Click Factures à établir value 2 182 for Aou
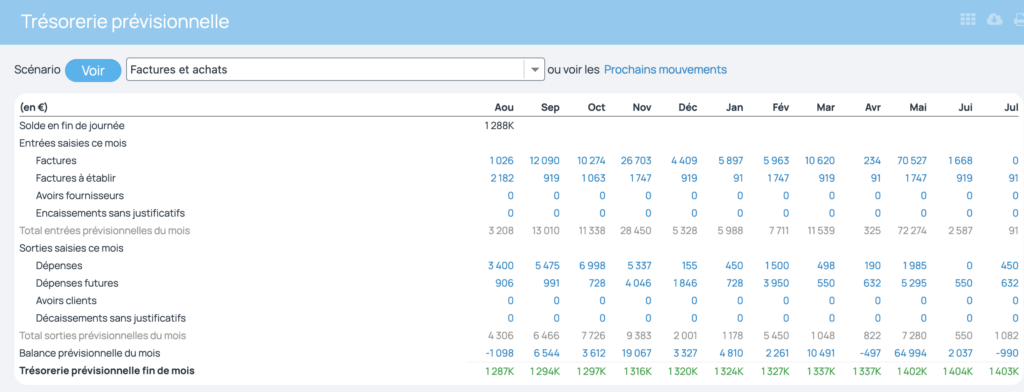Image resolution: width=1024 pixels, height=392 pixels. point(501,178)
